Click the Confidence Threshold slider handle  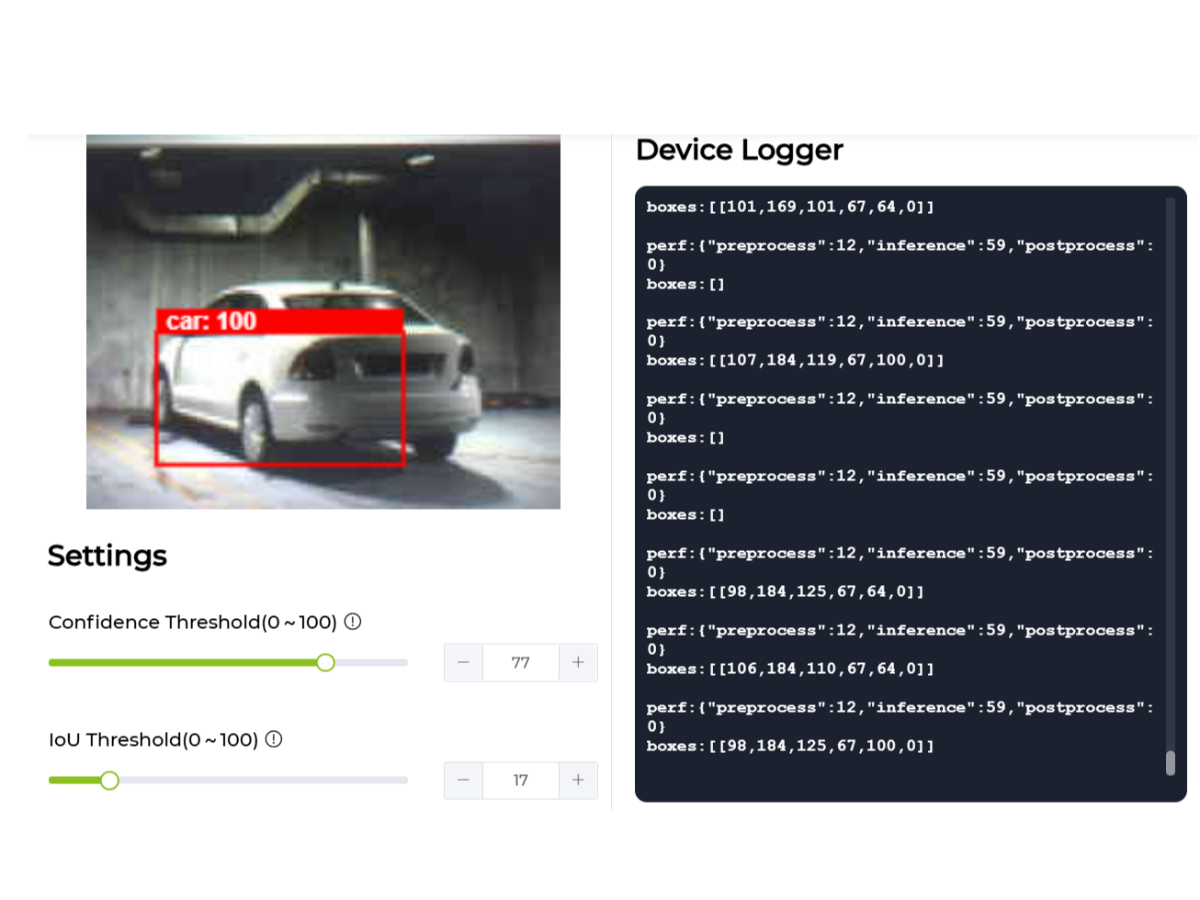(325, 662)
